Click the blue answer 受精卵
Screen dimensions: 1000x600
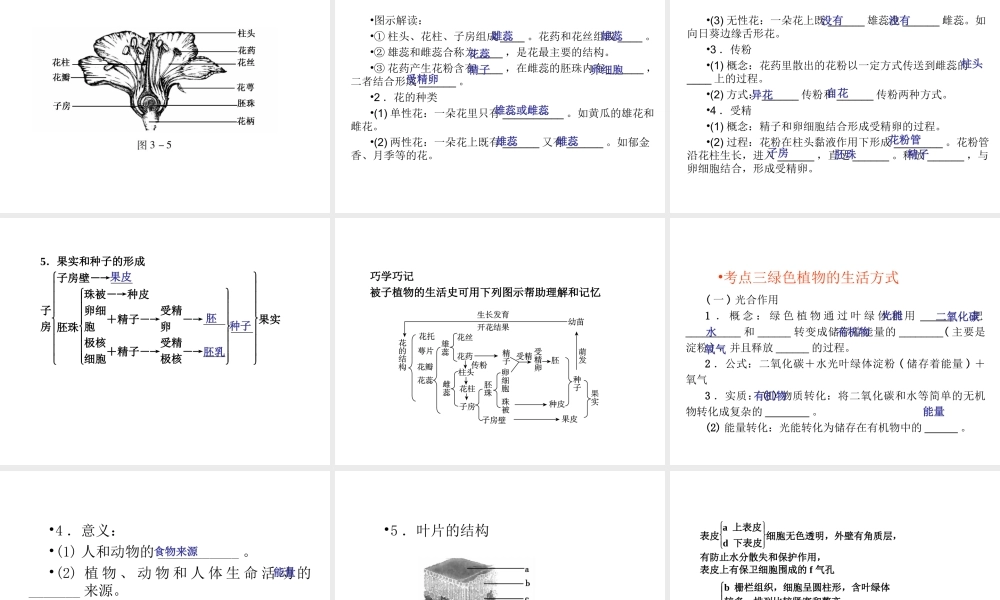point(423,79)
